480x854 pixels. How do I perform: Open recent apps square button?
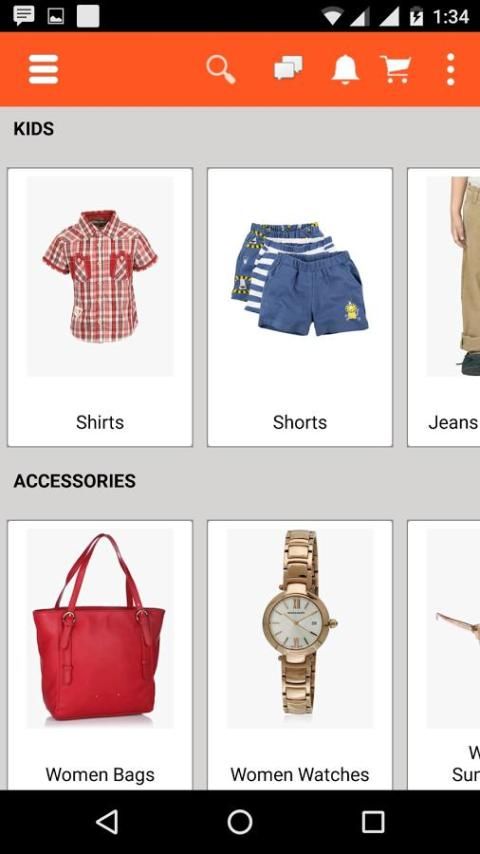373,822
